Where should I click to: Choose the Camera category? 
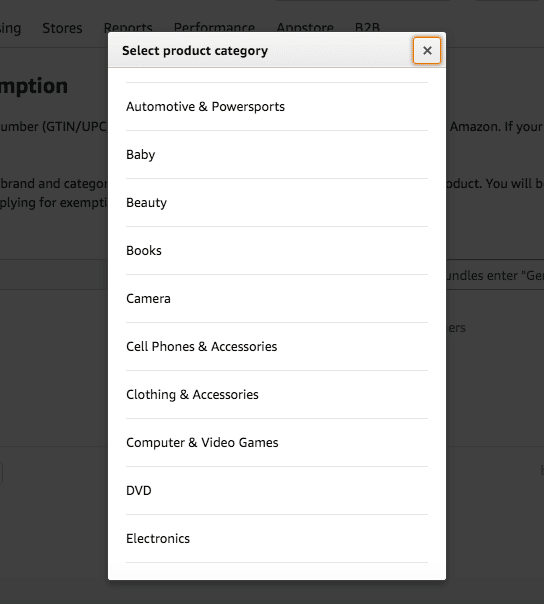pyautogui.click(x=277, y=299)
